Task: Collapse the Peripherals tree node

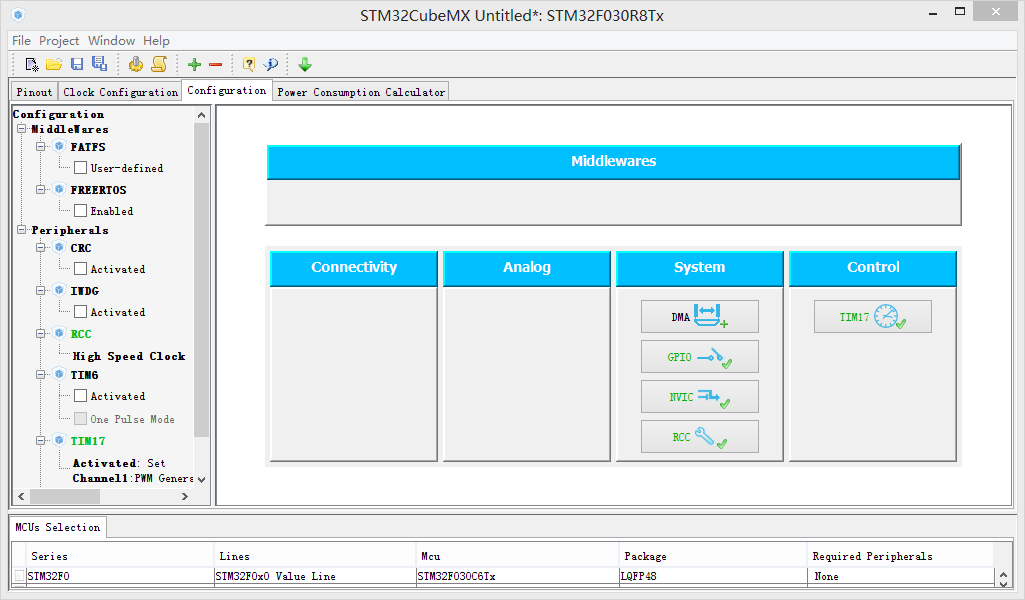Action: (22, 229)
